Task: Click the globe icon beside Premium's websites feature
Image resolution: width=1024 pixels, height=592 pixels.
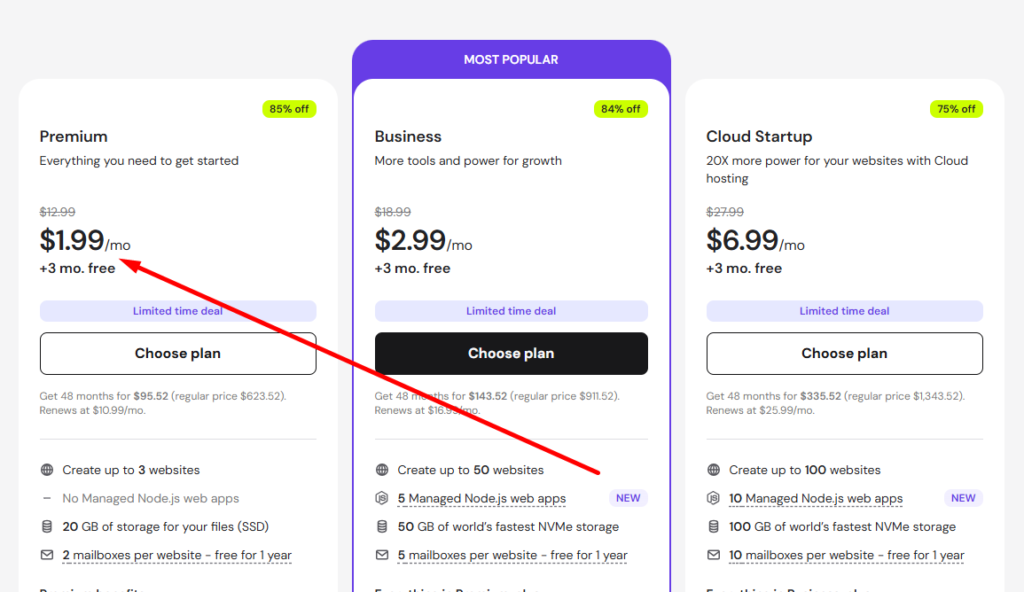Action: click(48, 469)
